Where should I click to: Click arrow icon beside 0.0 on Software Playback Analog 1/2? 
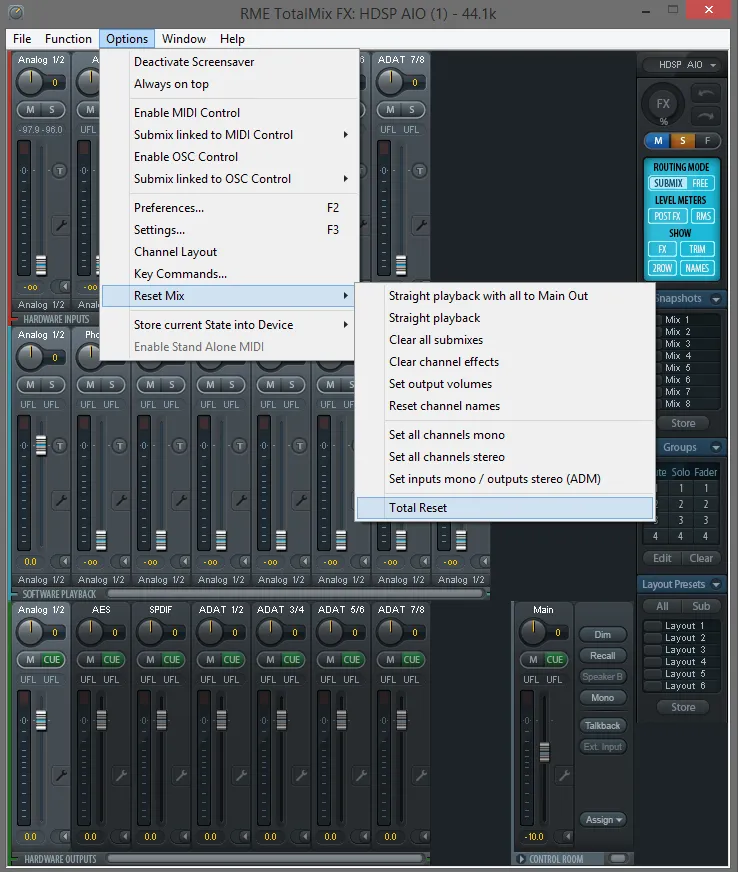click(65, 561)
